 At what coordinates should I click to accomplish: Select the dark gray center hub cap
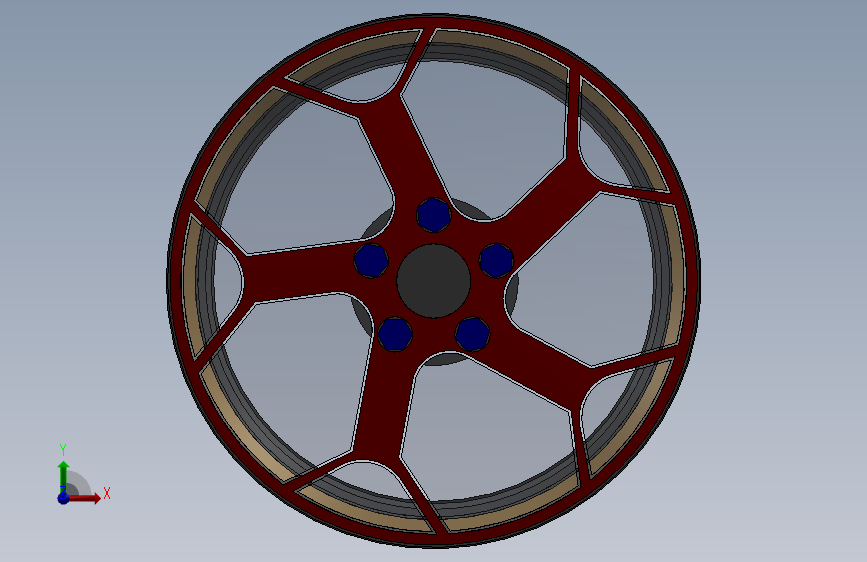pos(434,281)
